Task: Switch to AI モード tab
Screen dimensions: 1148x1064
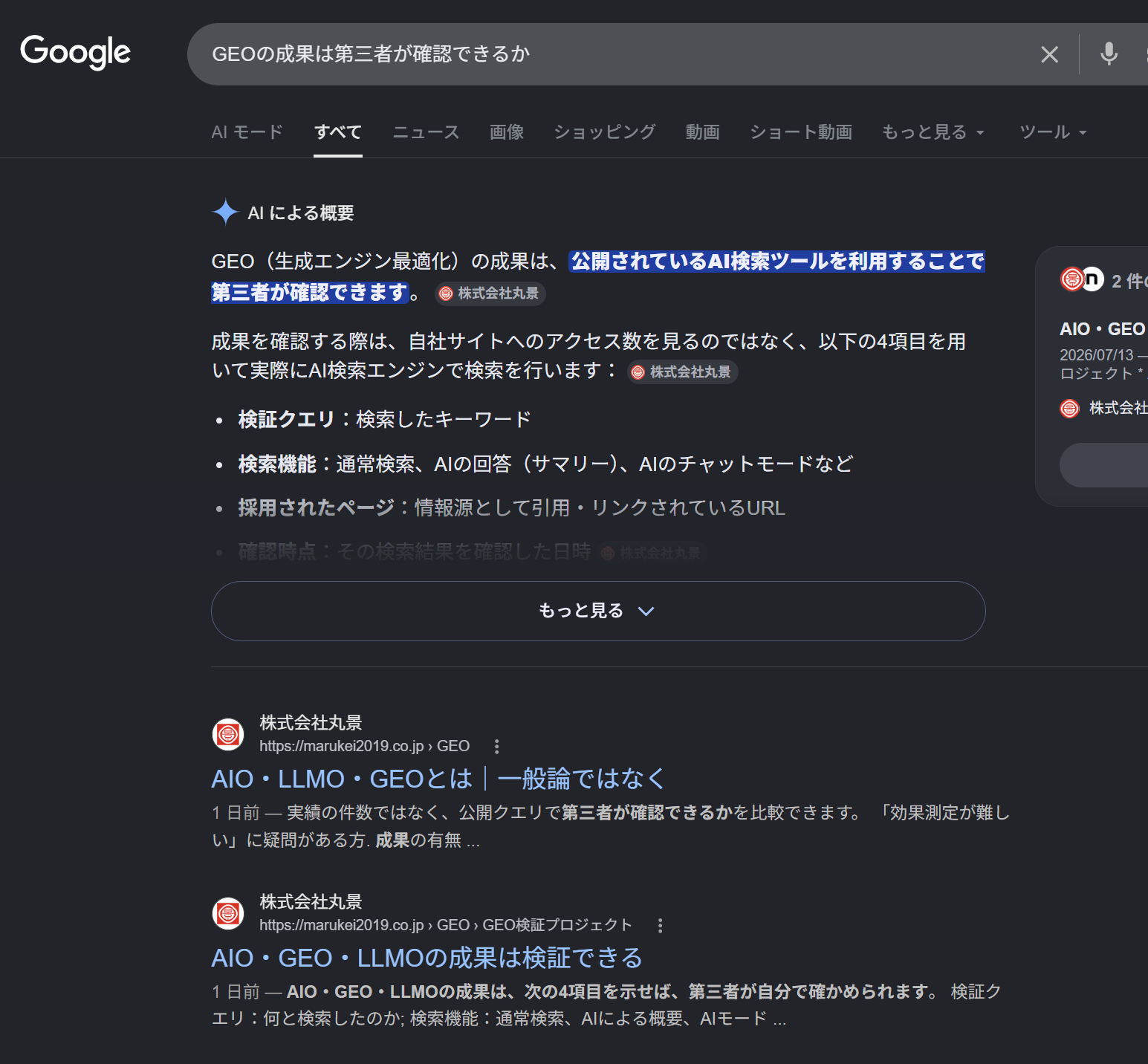Action: [247, 132]
